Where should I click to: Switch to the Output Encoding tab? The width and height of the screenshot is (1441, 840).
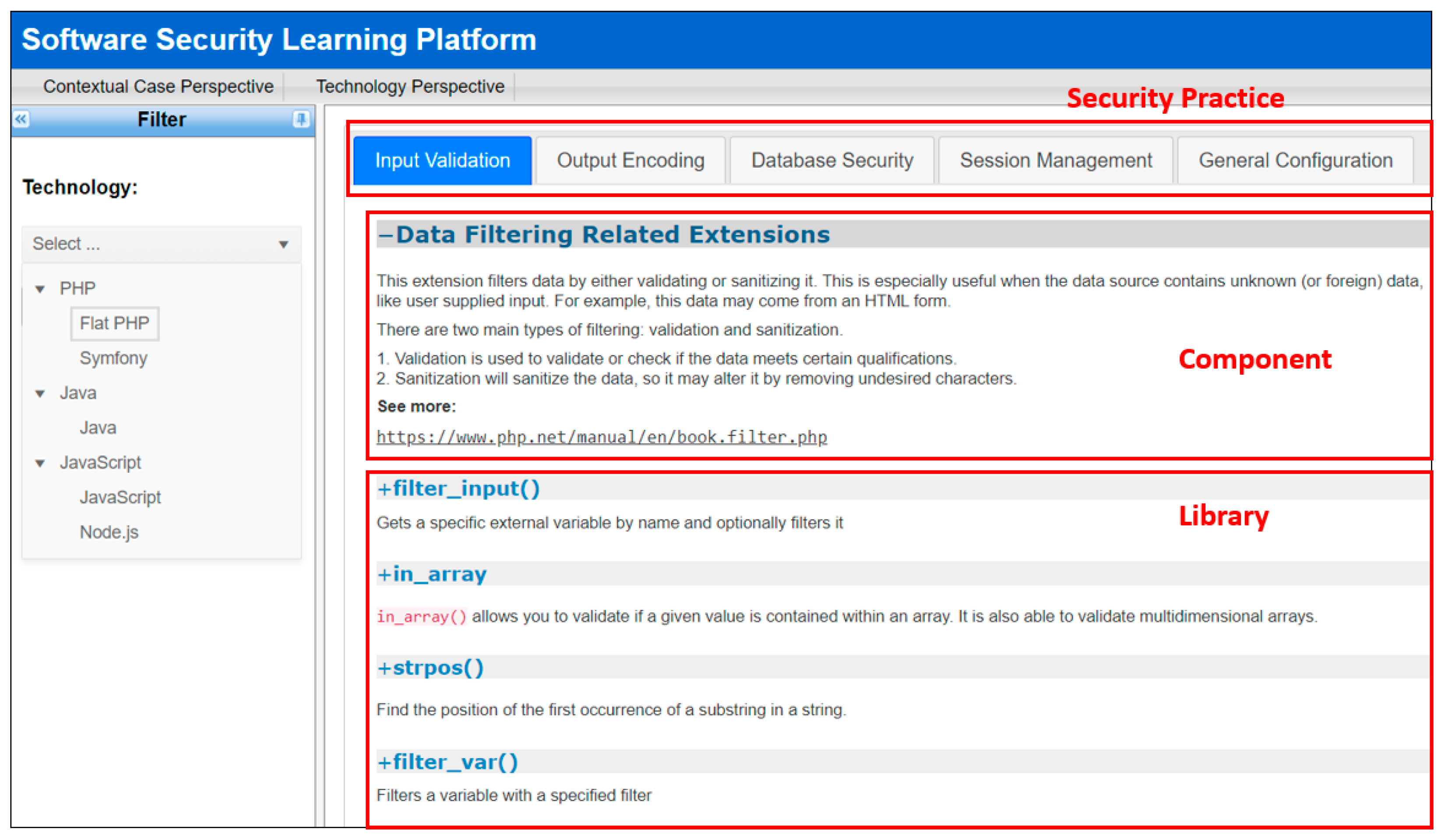(630, 161)
